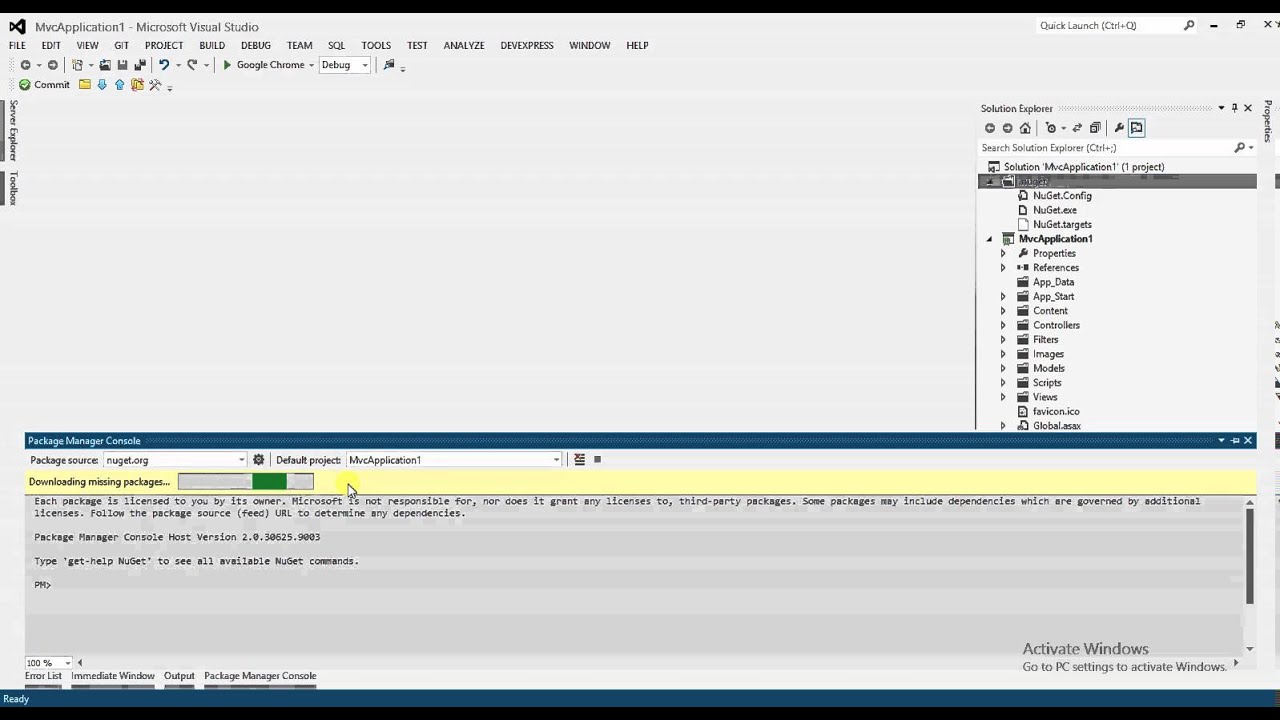Click the Commit button
Viewport: 1280px width, 720px height.
[x=44, y=85]
